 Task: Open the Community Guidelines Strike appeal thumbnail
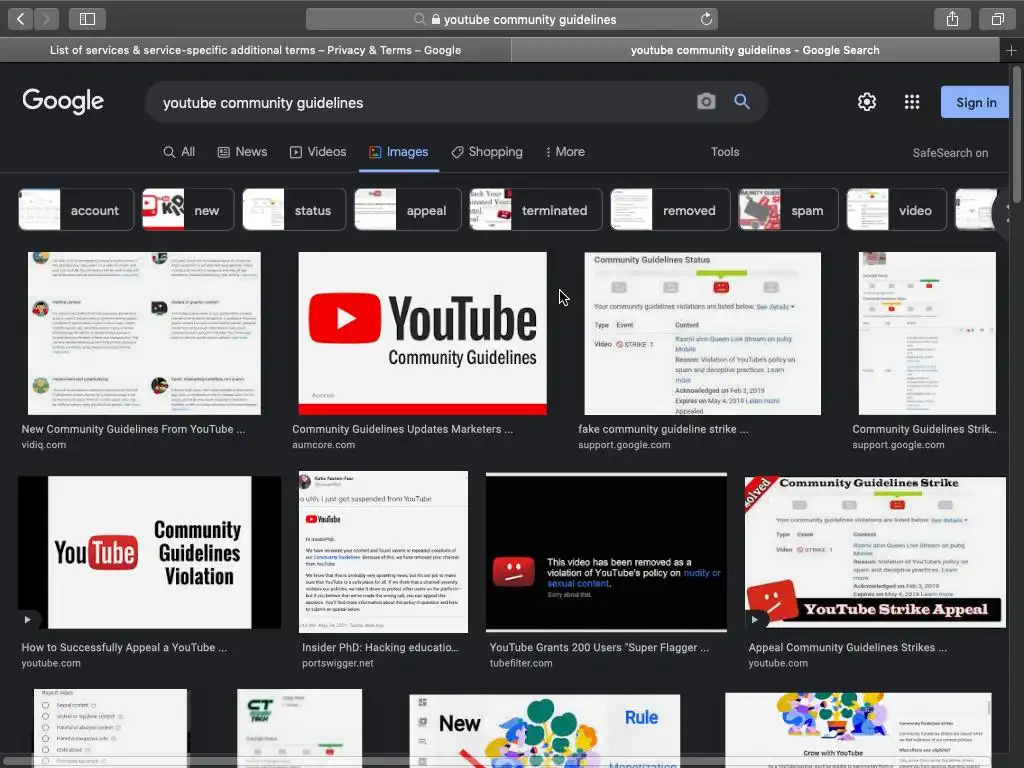875,552
